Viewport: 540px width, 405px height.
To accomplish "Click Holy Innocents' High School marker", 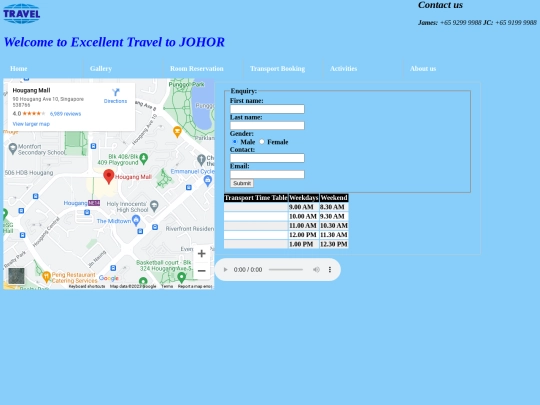I will pos(154,206).
